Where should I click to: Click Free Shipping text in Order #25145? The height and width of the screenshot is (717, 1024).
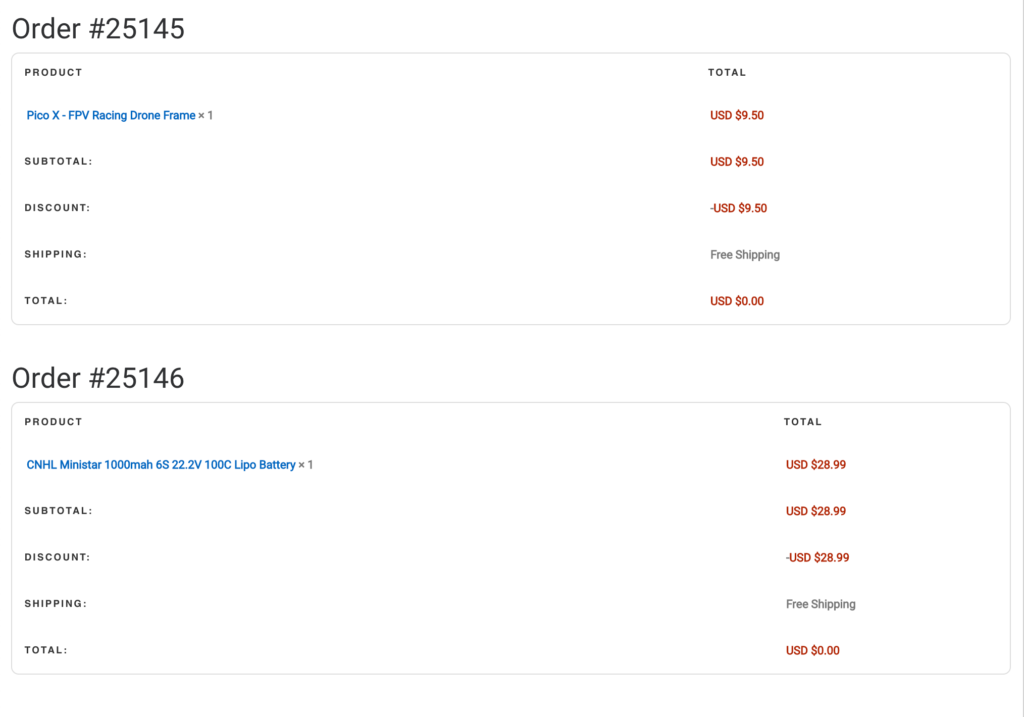[x=745, y=255]
